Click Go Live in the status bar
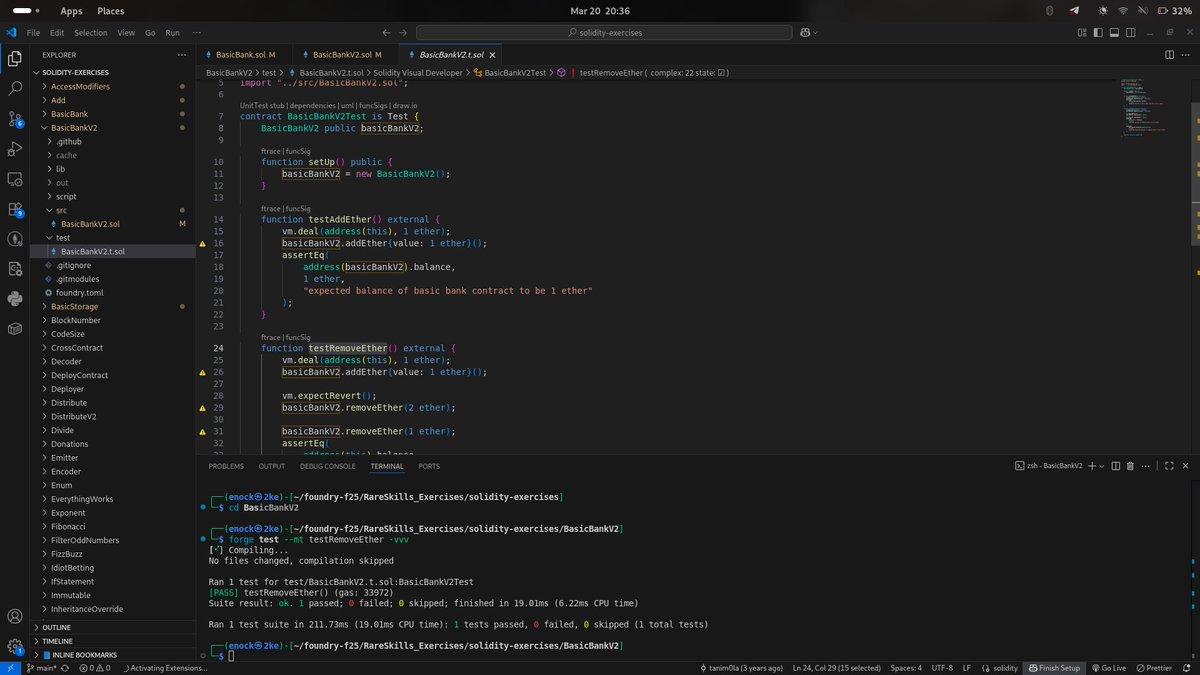 (1108, 667)
